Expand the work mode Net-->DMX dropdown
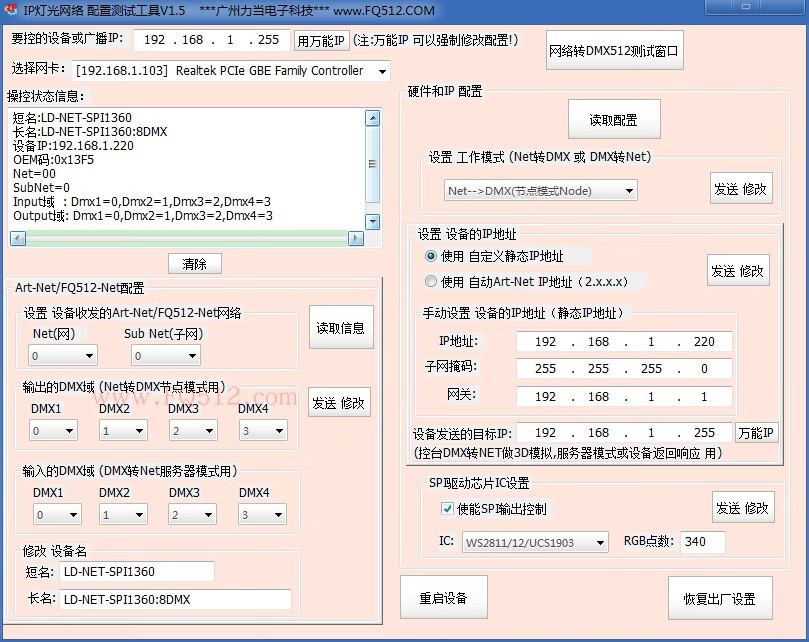This screenshot has height=642, width=809. 629,191
